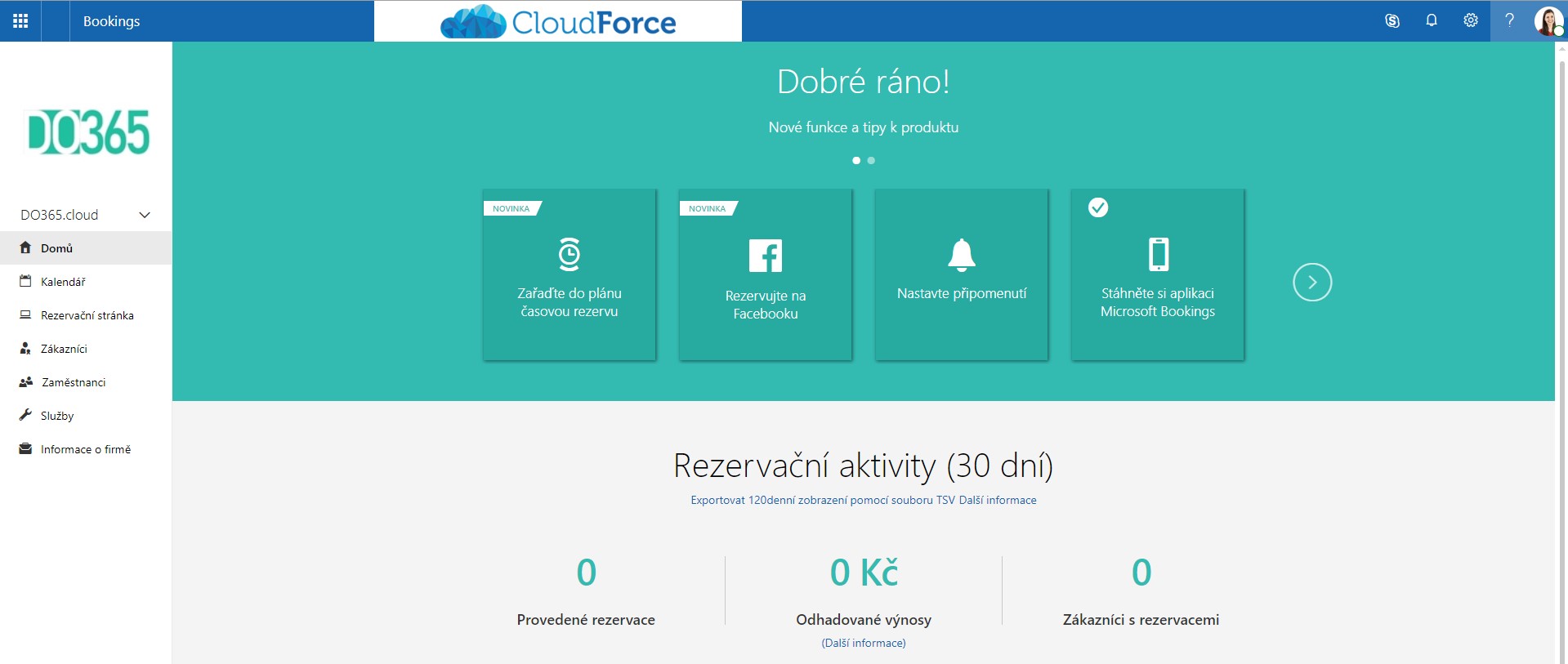Open the notifications bell in header

[x=1432, y=20]
